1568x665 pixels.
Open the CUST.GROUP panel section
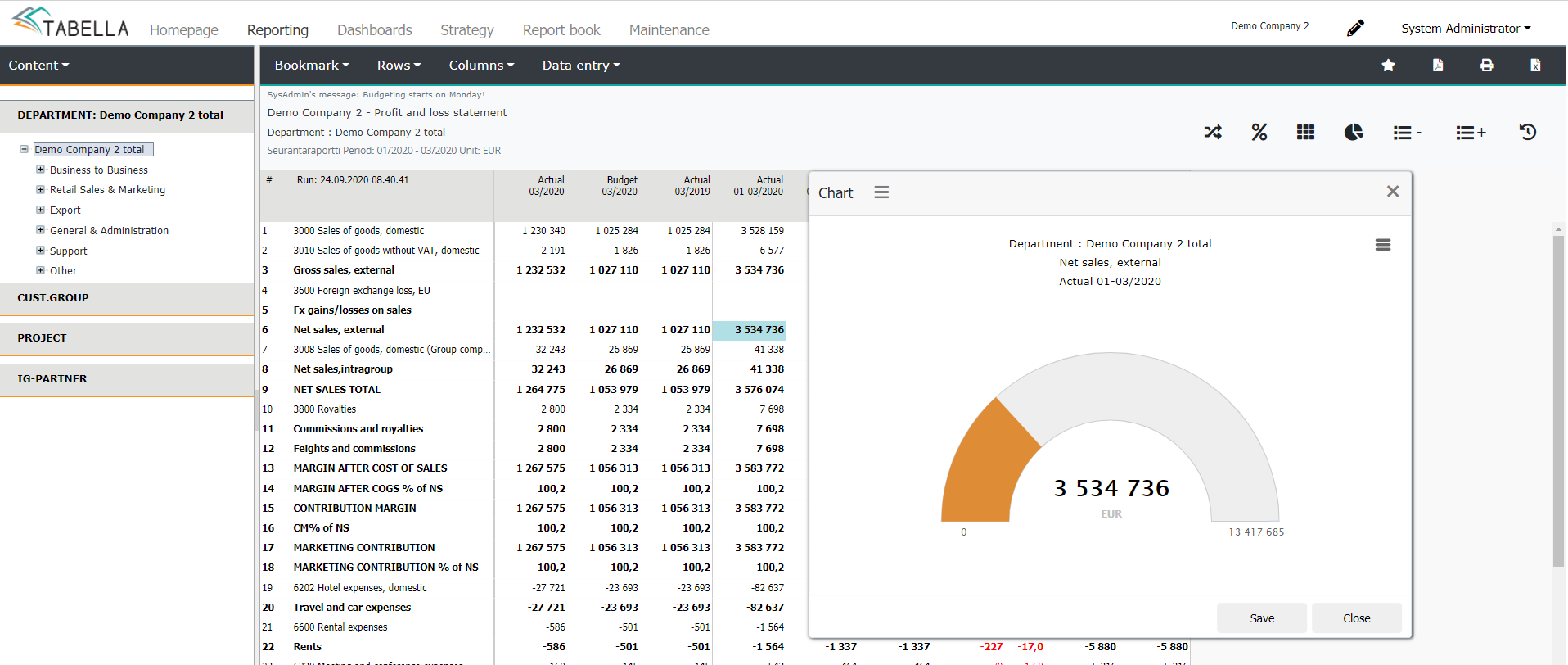click(x=127, y=298)
